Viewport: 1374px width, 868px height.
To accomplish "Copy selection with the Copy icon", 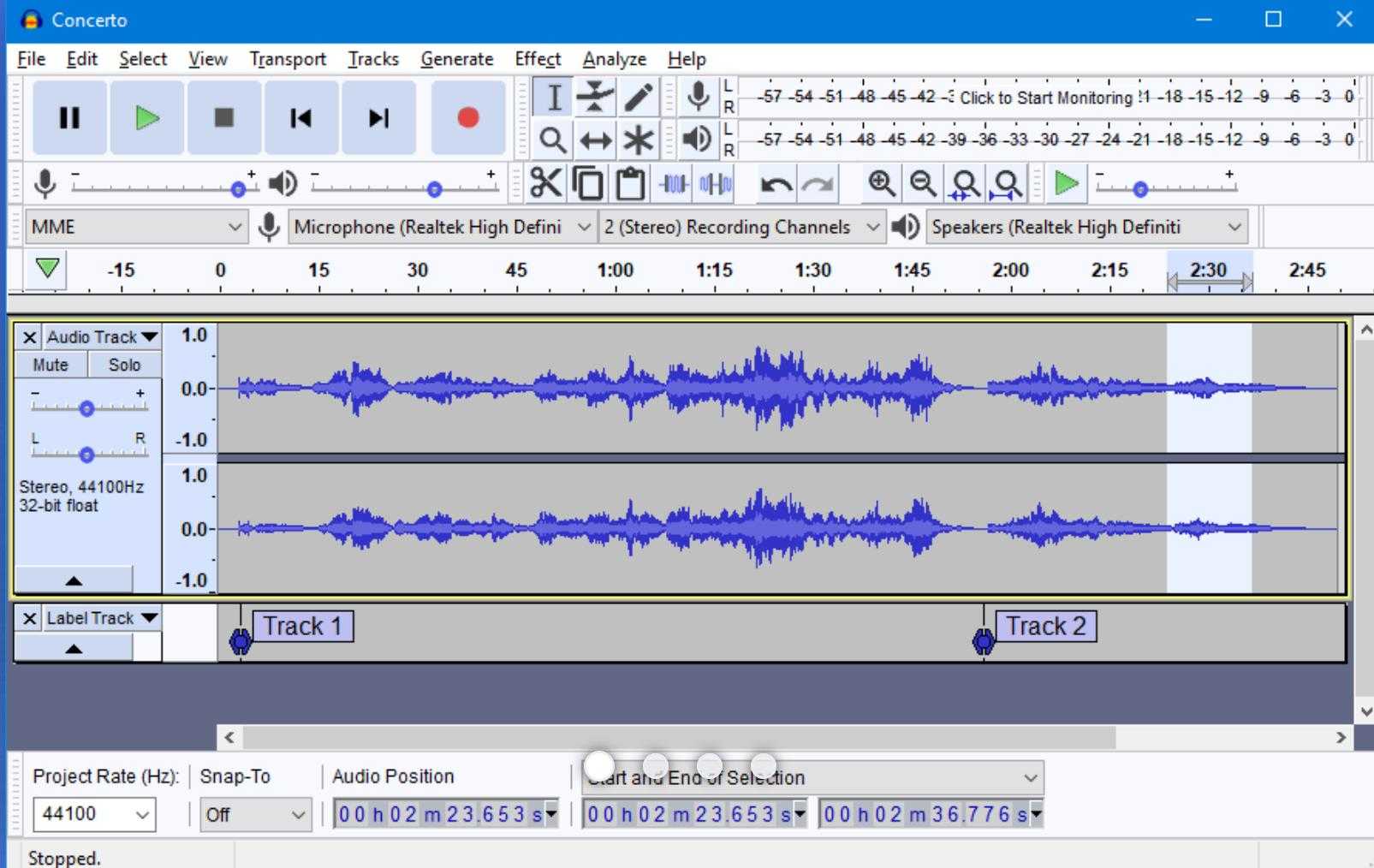I will 588,183.
